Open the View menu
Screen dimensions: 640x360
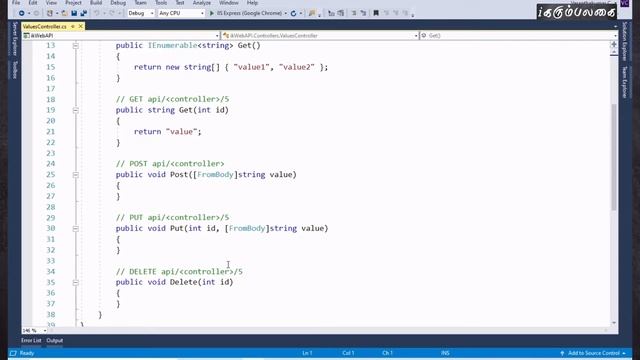coord(51,3)
